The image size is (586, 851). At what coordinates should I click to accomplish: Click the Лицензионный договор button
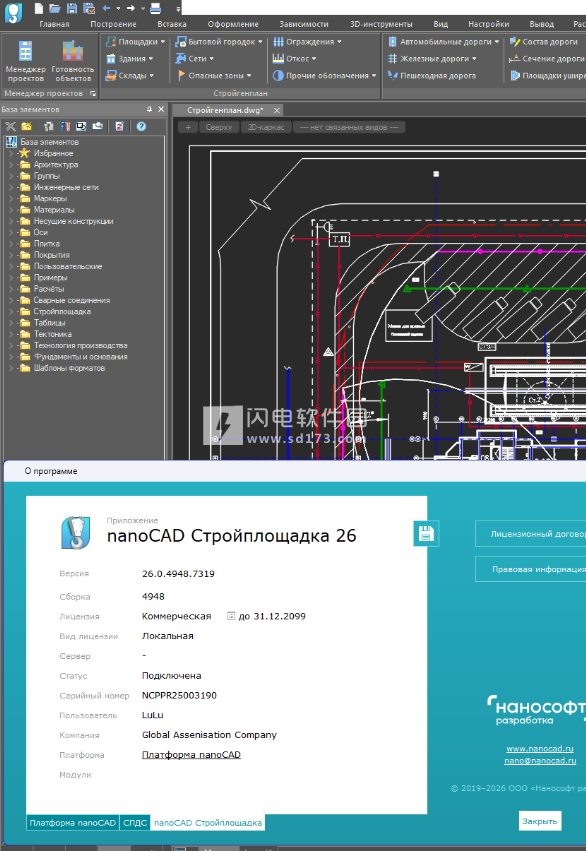pos(531,534)
